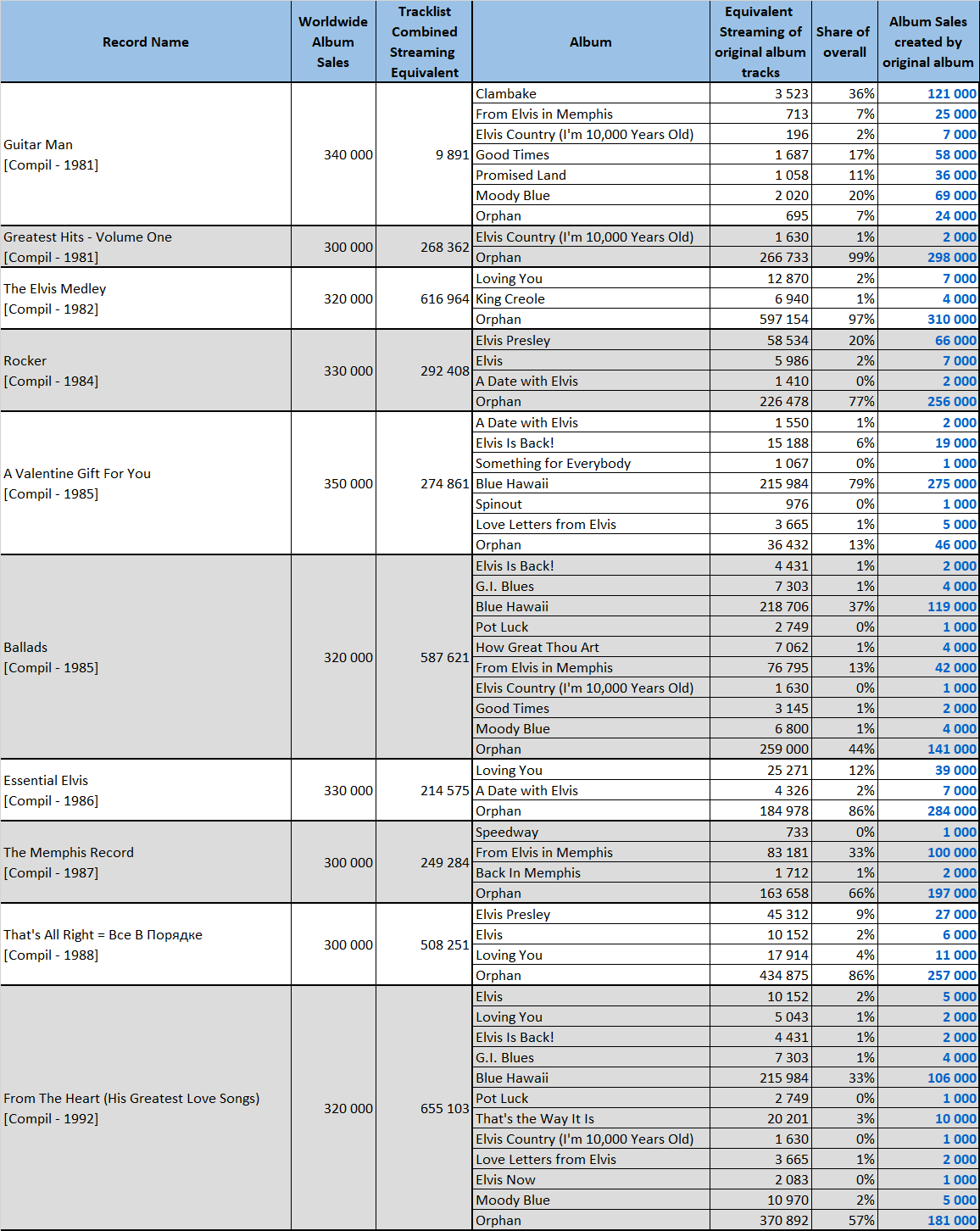Click the album sales value 310 000

pos(928,319)
